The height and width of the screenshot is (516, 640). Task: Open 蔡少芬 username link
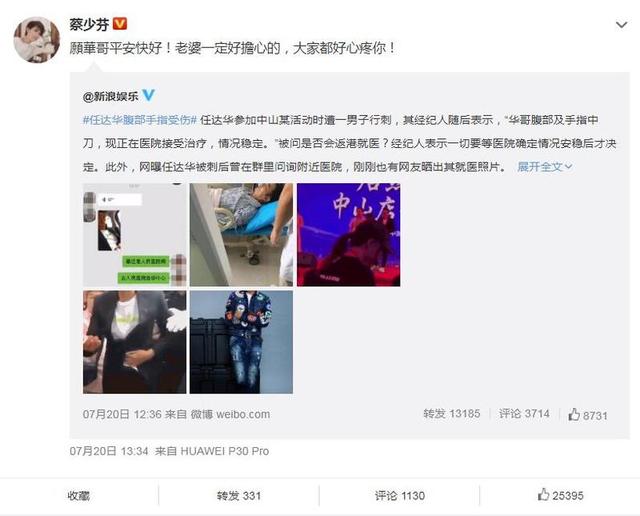pyautogui.click(x=89, y=24)
